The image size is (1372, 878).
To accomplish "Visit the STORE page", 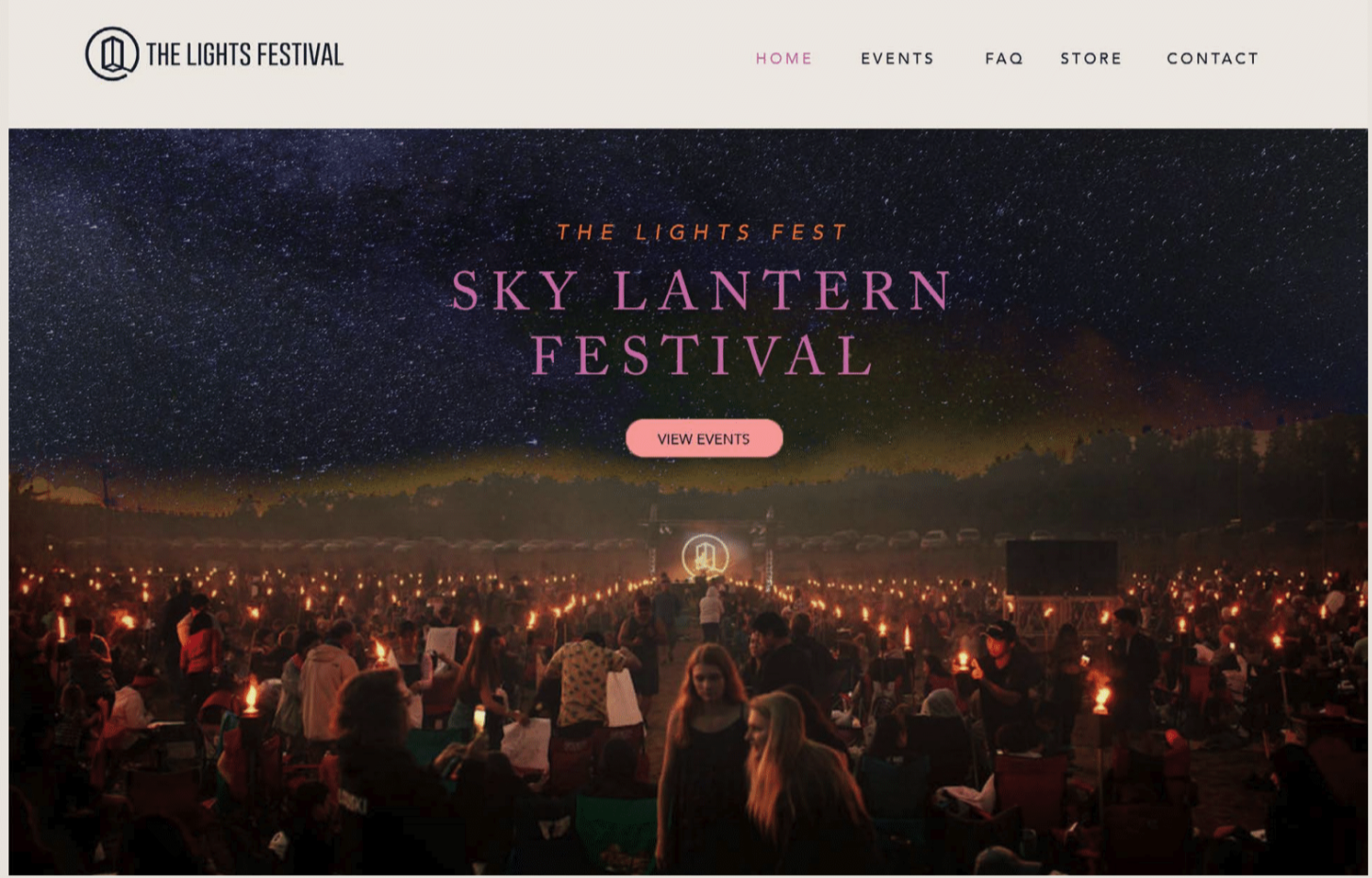I will point(1091,59).
